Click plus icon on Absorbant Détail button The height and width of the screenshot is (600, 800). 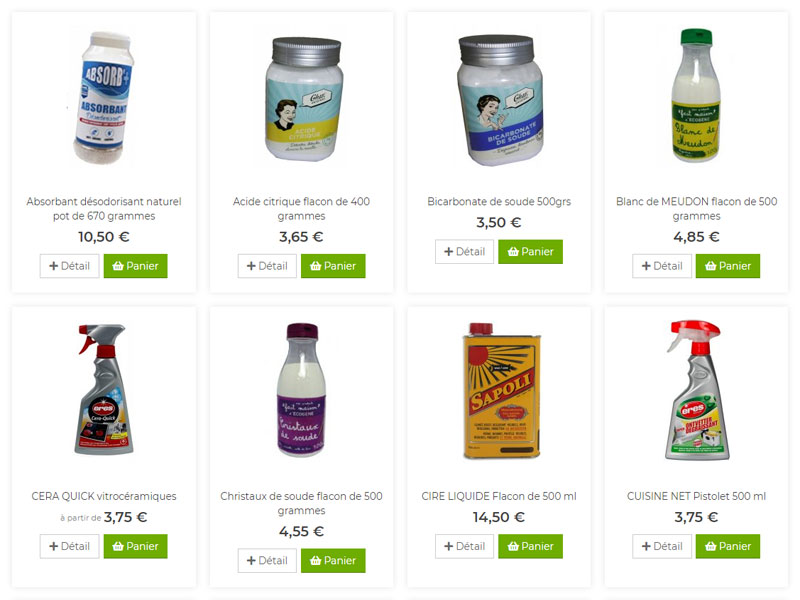pos(54,266)
